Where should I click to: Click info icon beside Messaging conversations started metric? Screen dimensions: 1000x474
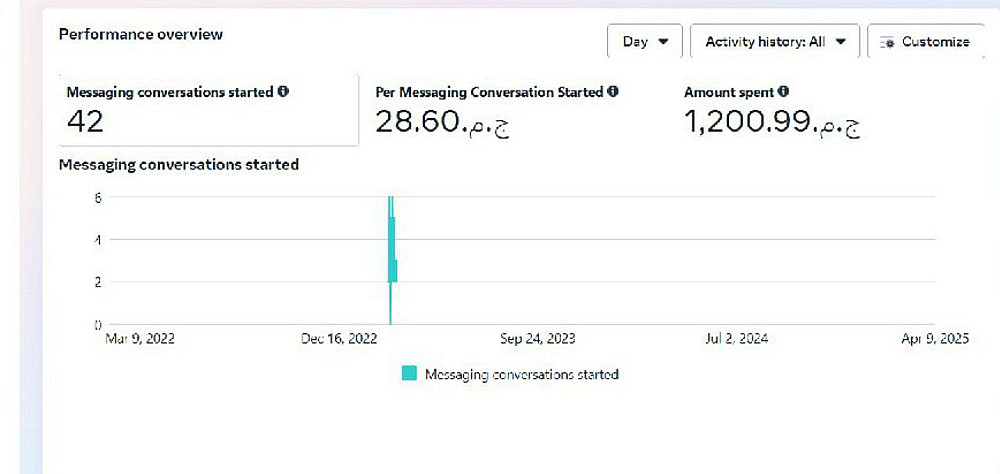coord(283,92)
